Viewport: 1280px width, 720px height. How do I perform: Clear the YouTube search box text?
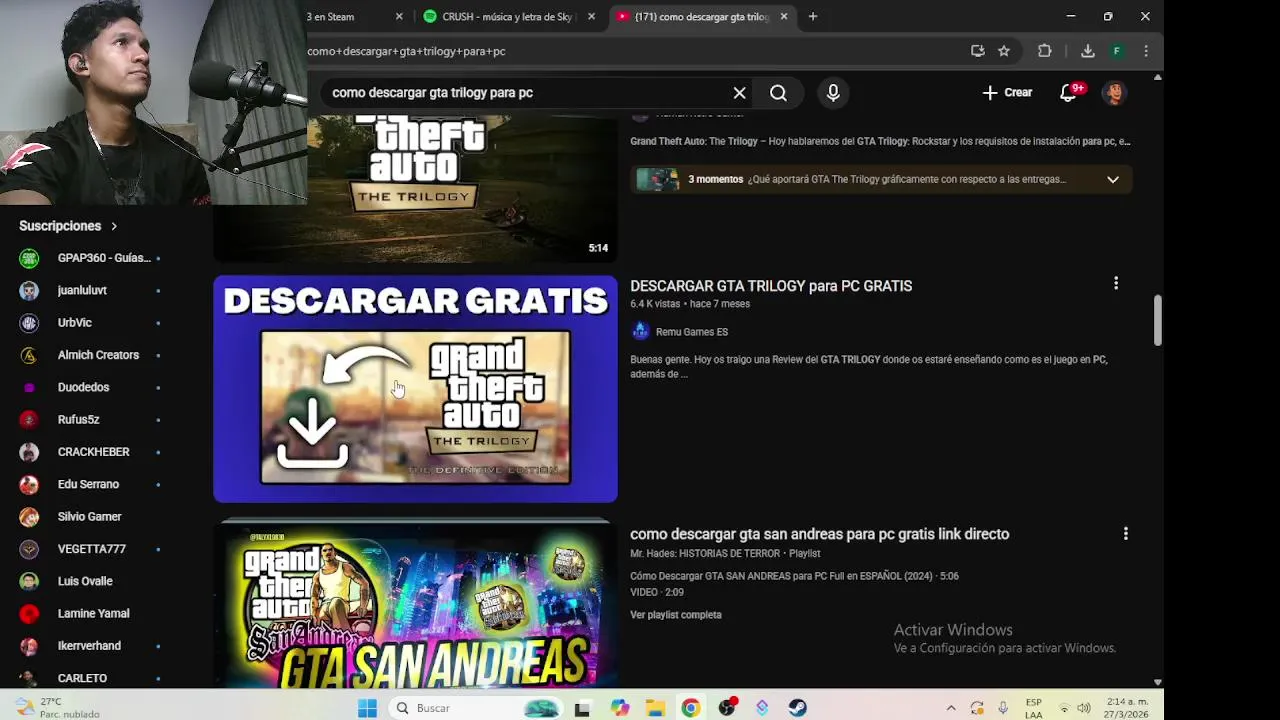pos(739,93)
